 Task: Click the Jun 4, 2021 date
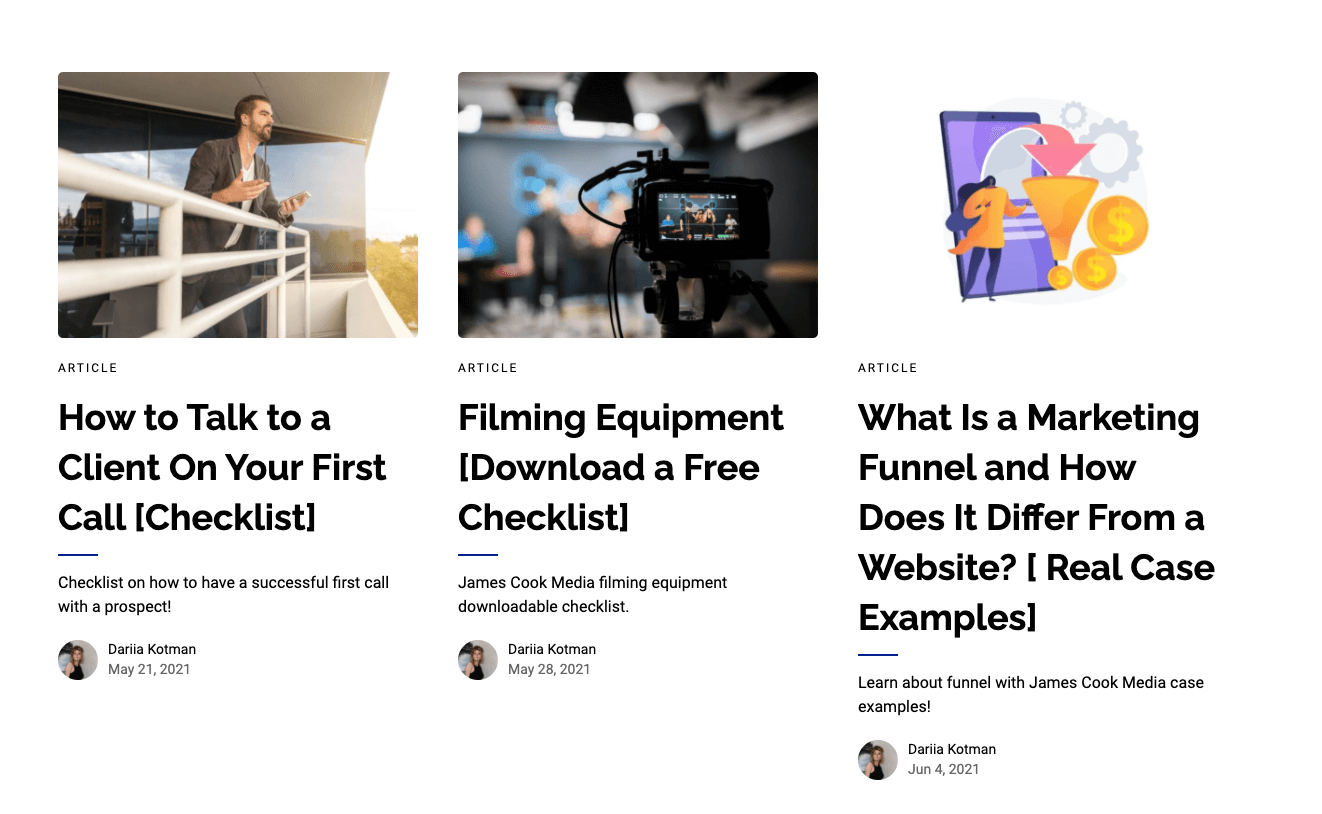click(944, 769)
